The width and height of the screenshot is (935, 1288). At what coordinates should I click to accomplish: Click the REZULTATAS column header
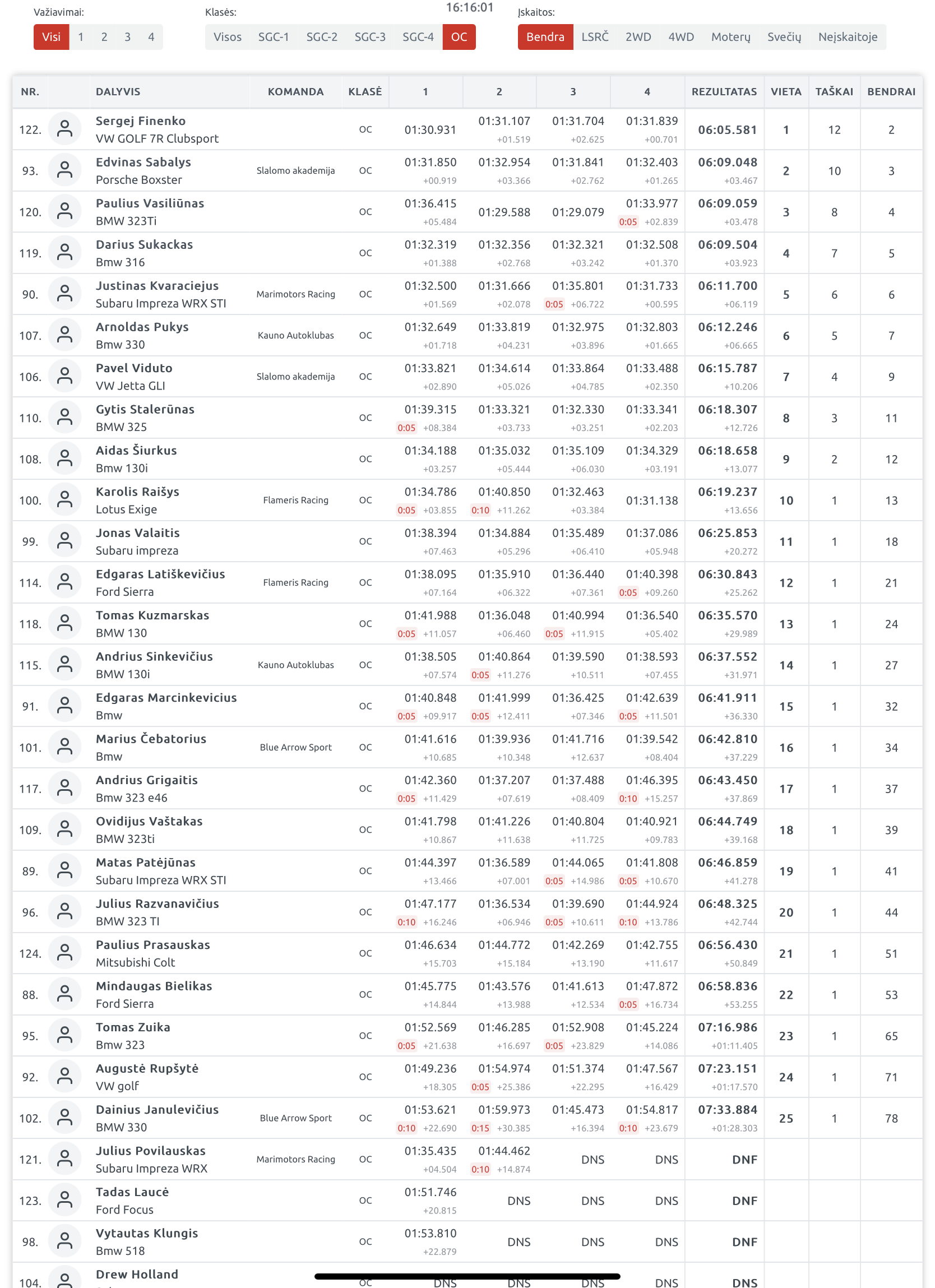[x=724, y=91]
